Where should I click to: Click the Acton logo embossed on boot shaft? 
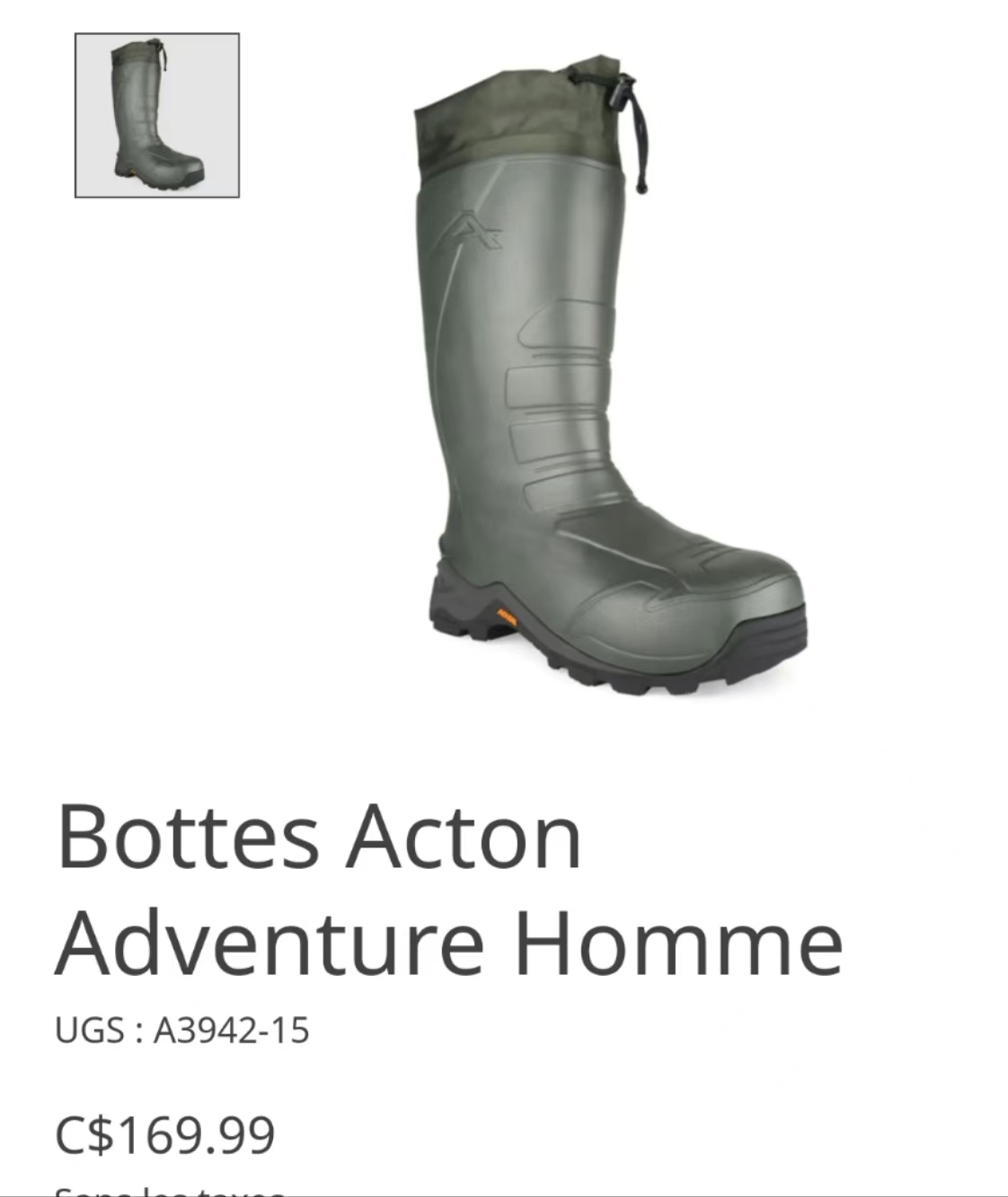469,230
